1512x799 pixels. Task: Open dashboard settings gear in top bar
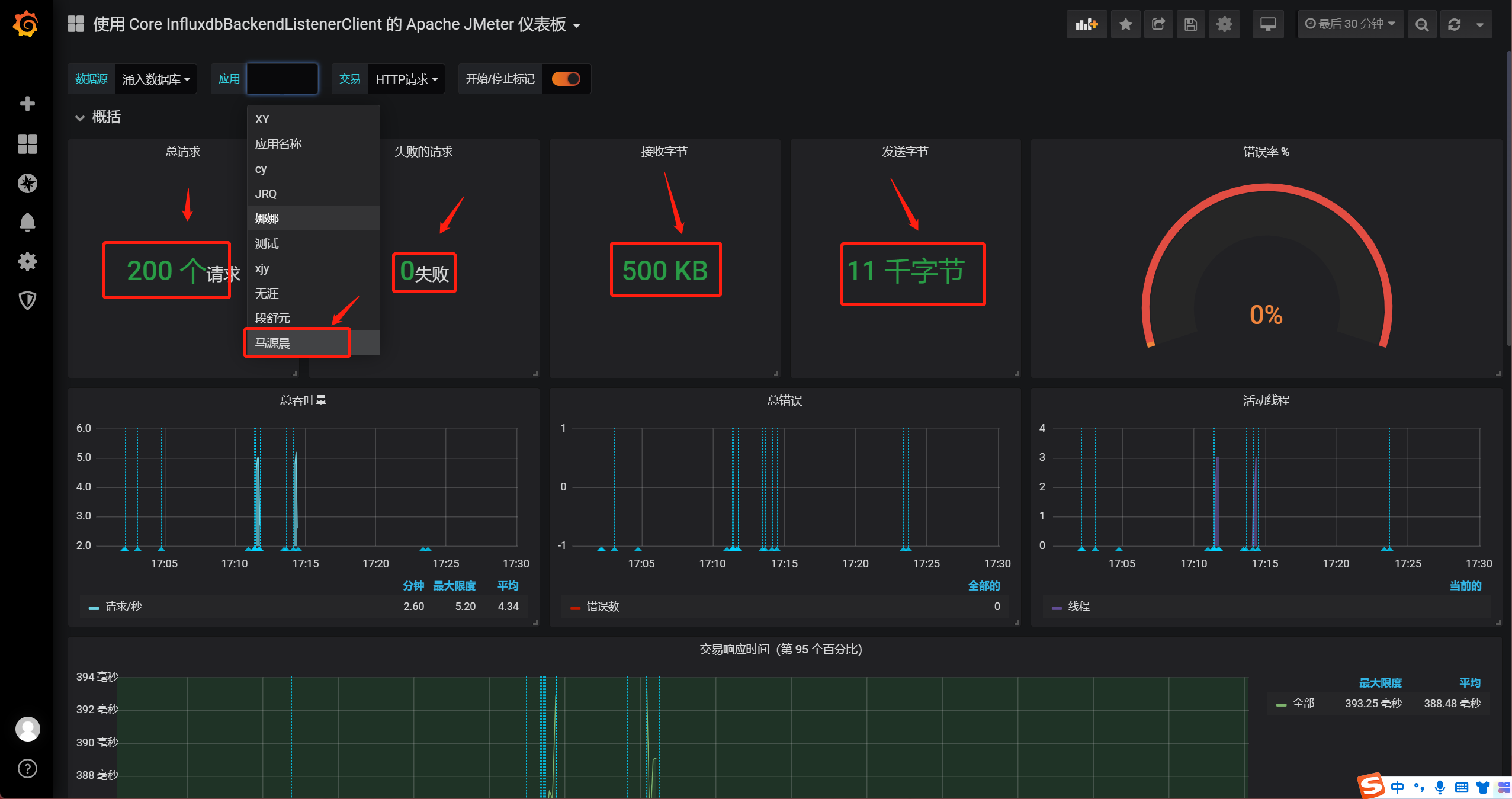[1224, 24]
